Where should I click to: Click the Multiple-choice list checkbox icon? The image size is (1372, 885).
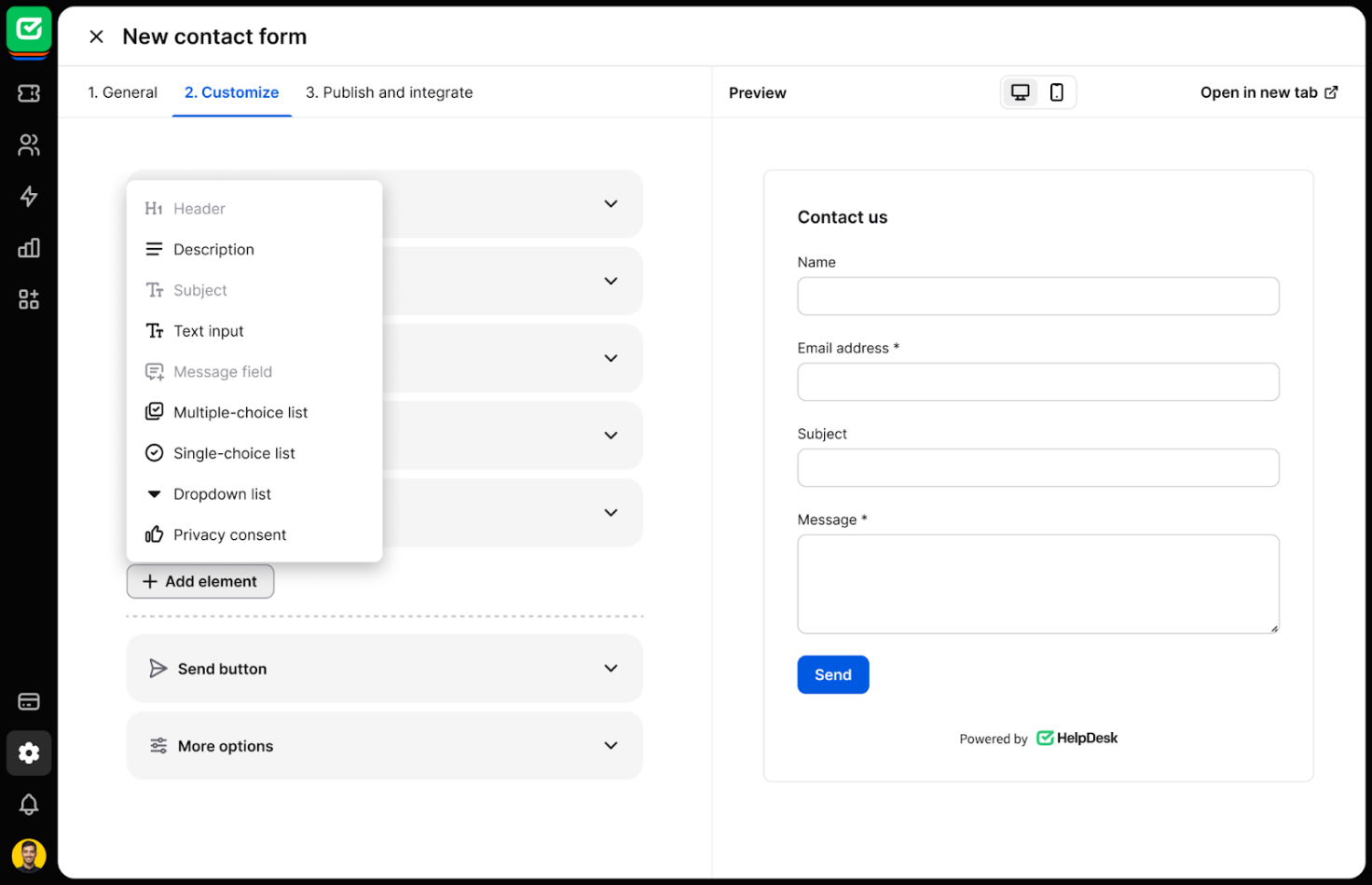pos(155,411)
